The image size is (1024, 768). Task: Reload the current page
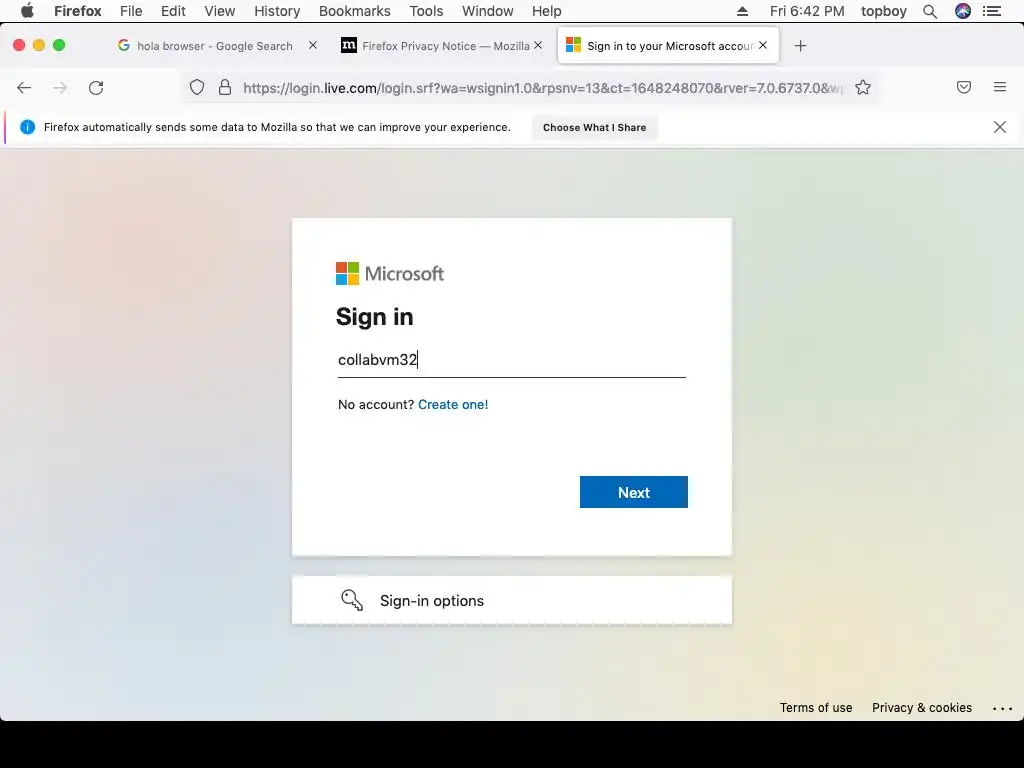[x=96, y=88]
